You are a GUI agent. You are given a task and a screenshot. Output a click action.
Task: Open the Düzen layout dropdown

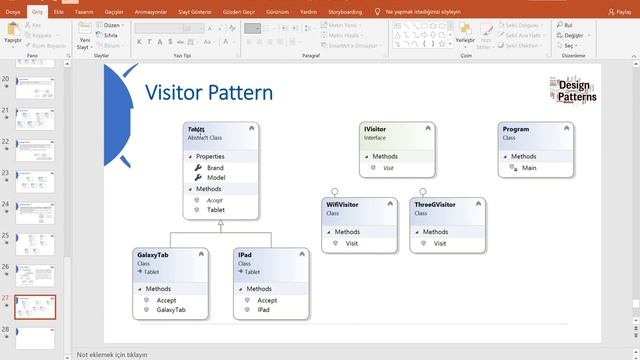coord(110,25)
